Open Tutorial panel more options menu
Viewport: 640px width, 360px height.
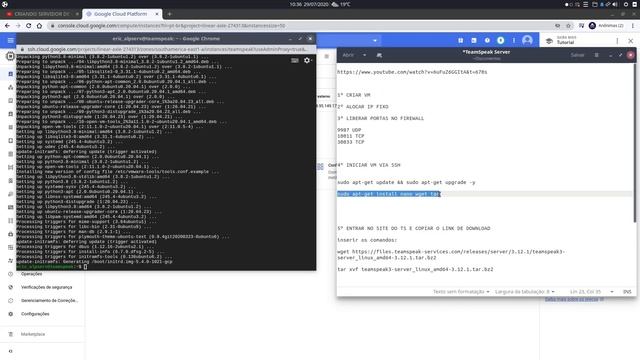[x=617, y=41]
